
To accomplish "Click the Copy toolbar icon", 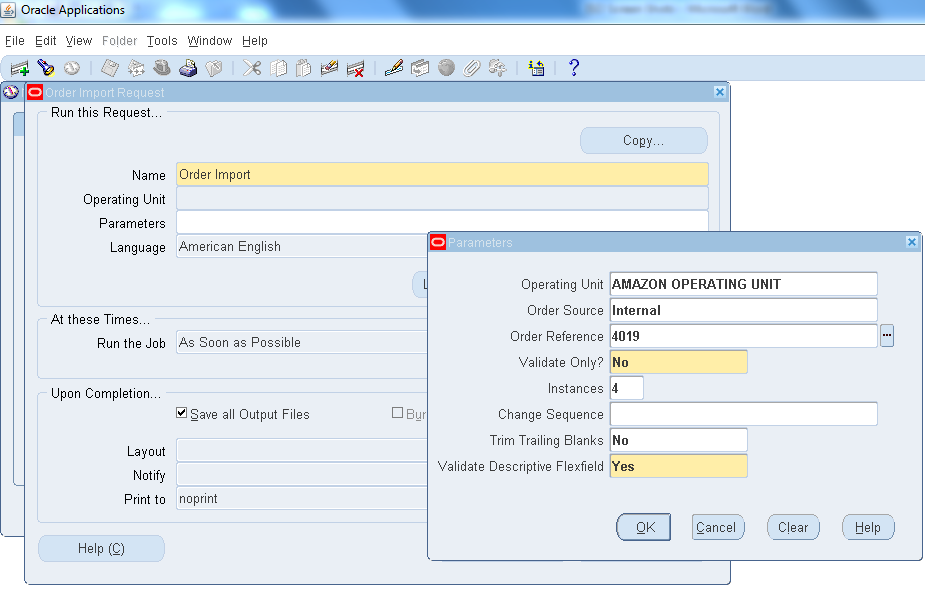I will tap(278, 68).
